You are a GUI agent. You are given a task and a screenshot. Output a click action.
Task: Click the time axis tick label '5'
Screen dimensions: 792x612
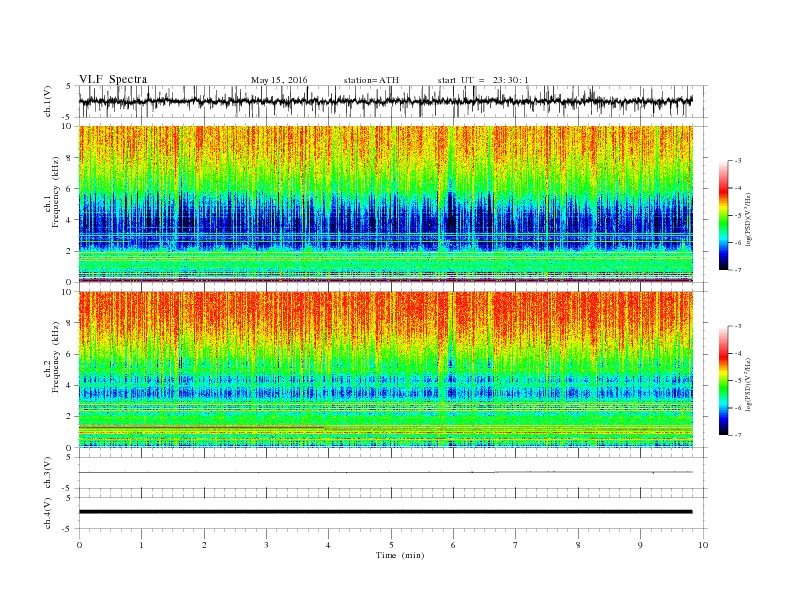point(391,545)
